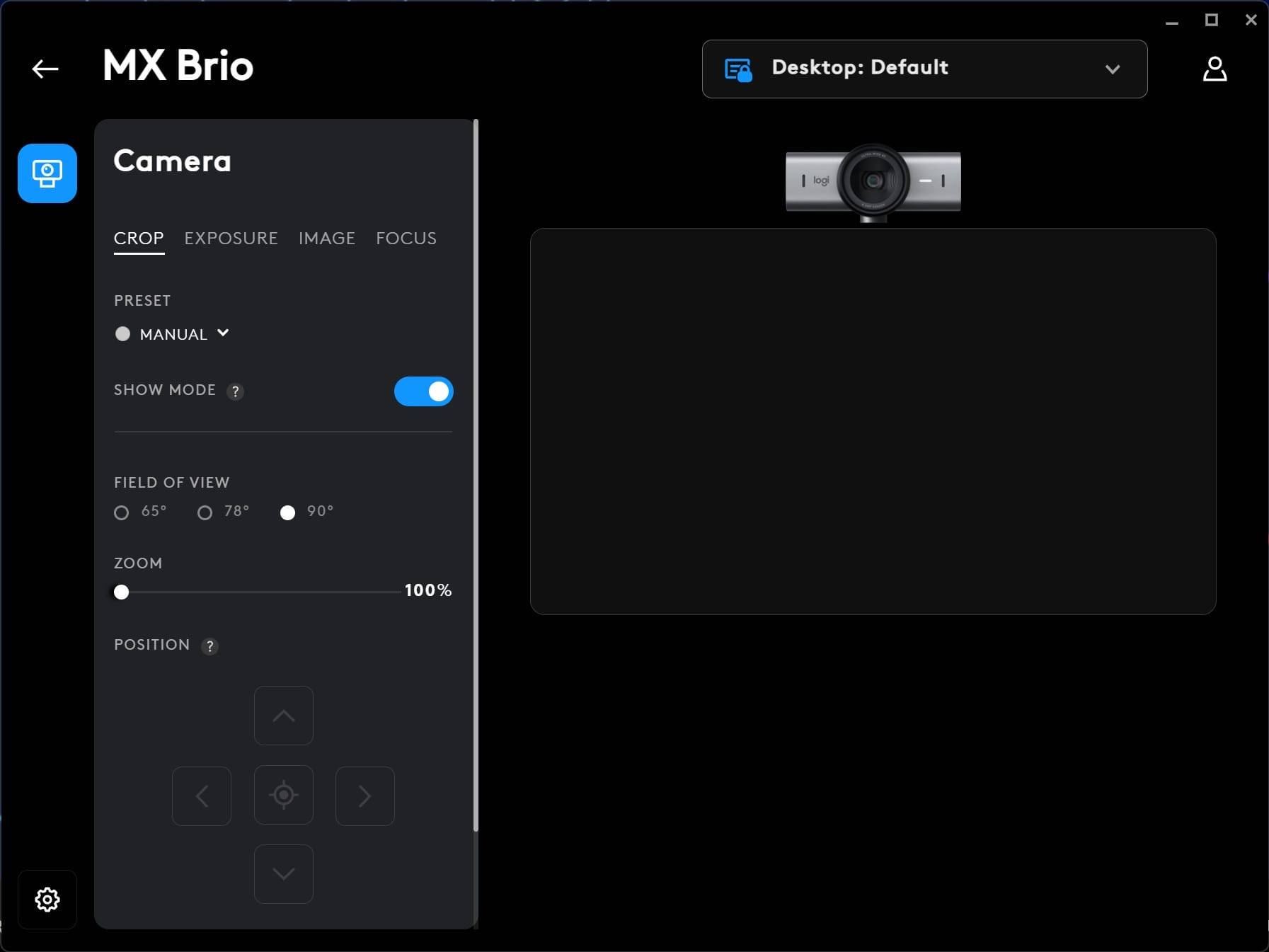Maximize the window
The image size is (1269, 952).
coord(1212,21)
